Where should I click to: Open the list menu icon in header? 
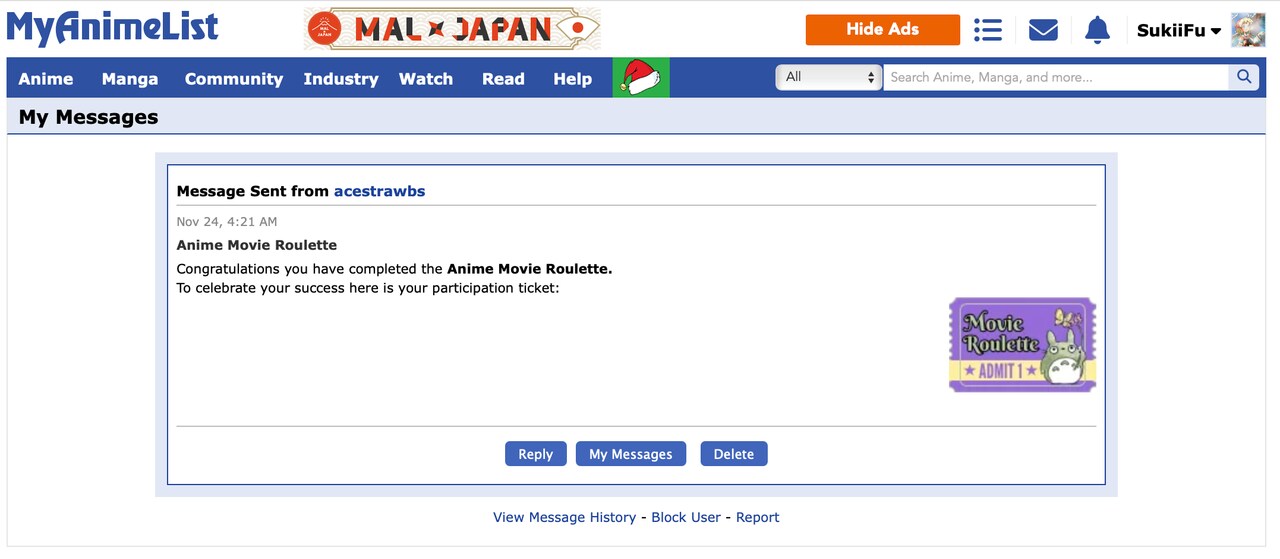point(988,30)
